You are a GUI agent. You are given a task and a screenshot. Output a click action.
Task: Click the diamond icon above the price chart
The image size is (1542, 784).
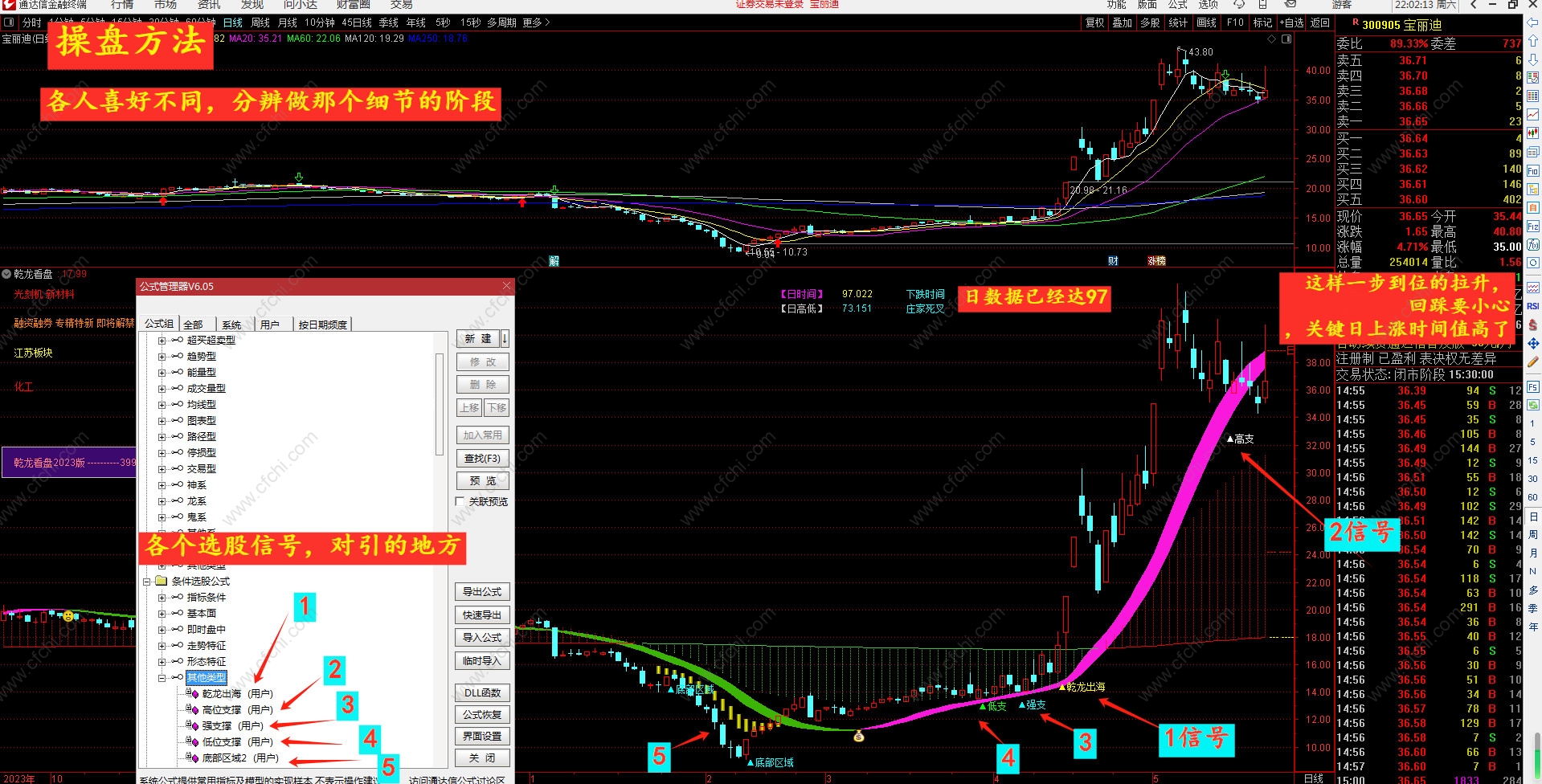(x=1271, y=39)
